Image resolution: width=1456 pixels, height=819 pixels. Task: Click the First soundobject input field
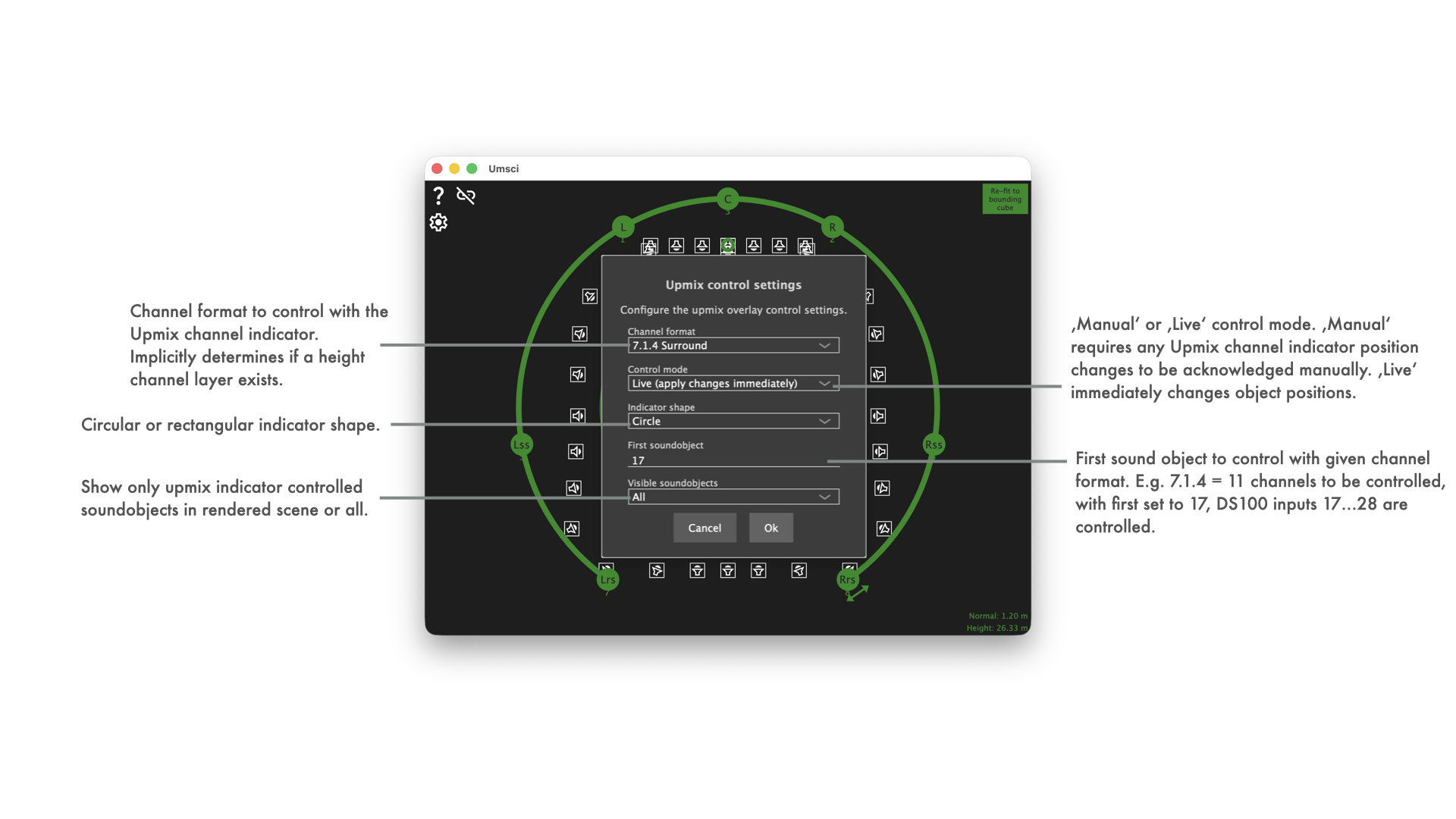[x=733, y=460]
